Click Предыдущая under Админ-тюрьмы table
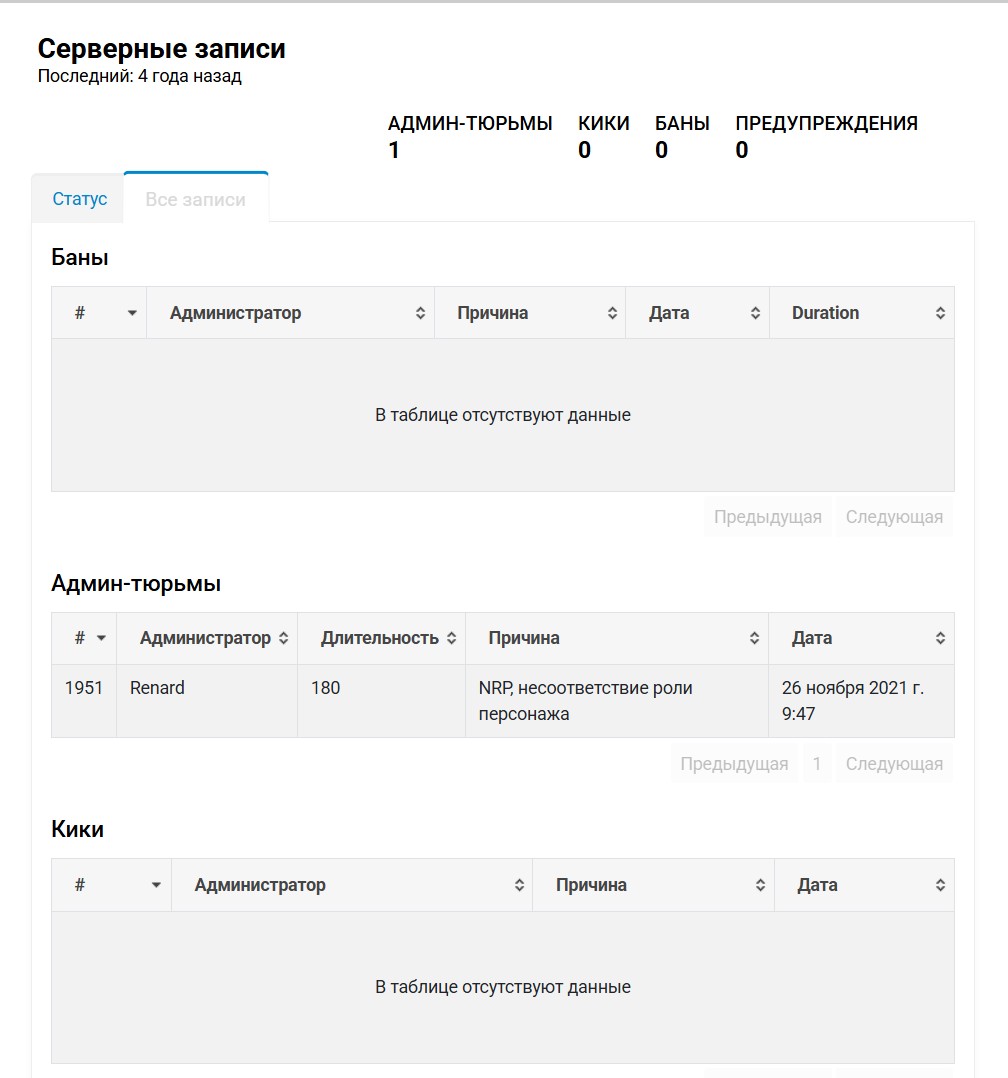Viewport: 1008px width, 1078px height. 734,764
